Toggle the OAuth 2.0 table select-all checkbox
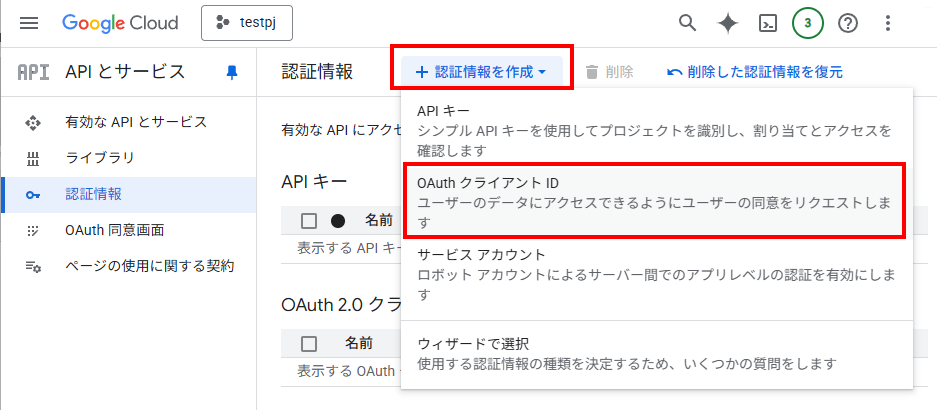The width and height of the screenshot is (937, 410). (x=309, y=343)
